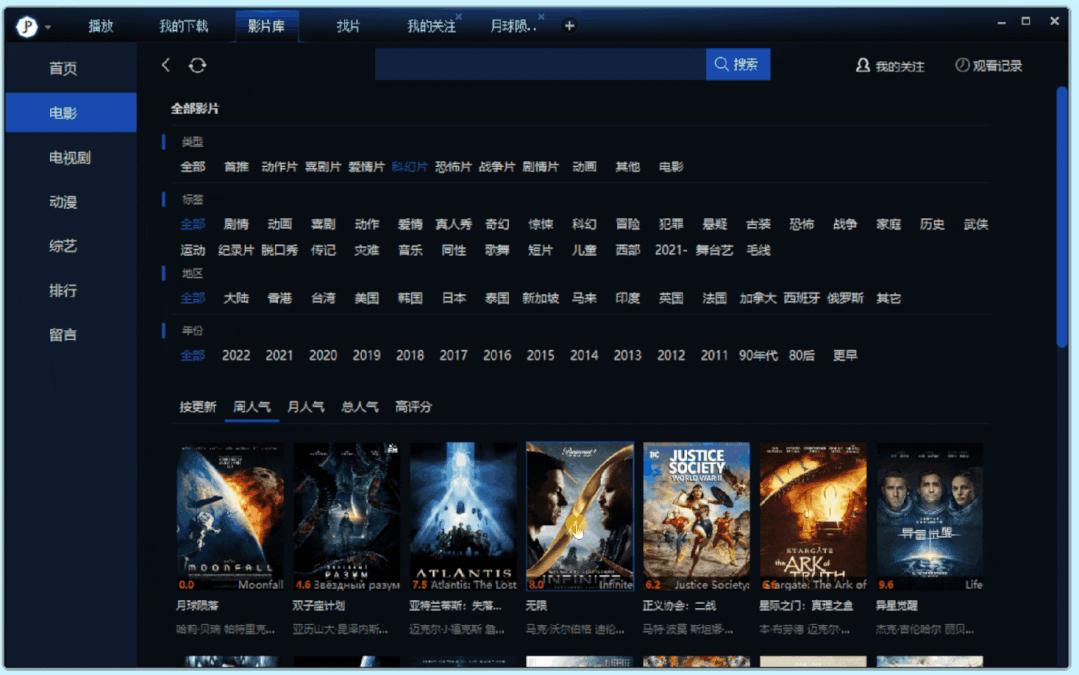The height and width of the screenshot is (675, 1079).
Task: Click the refresh icon to reload the library
Action: [197, 65]
